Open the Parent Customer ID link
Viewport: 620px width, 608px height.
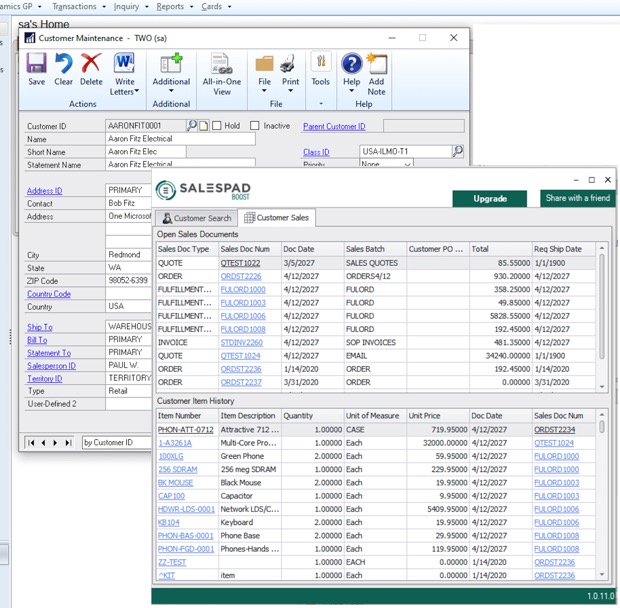(334, 127)
